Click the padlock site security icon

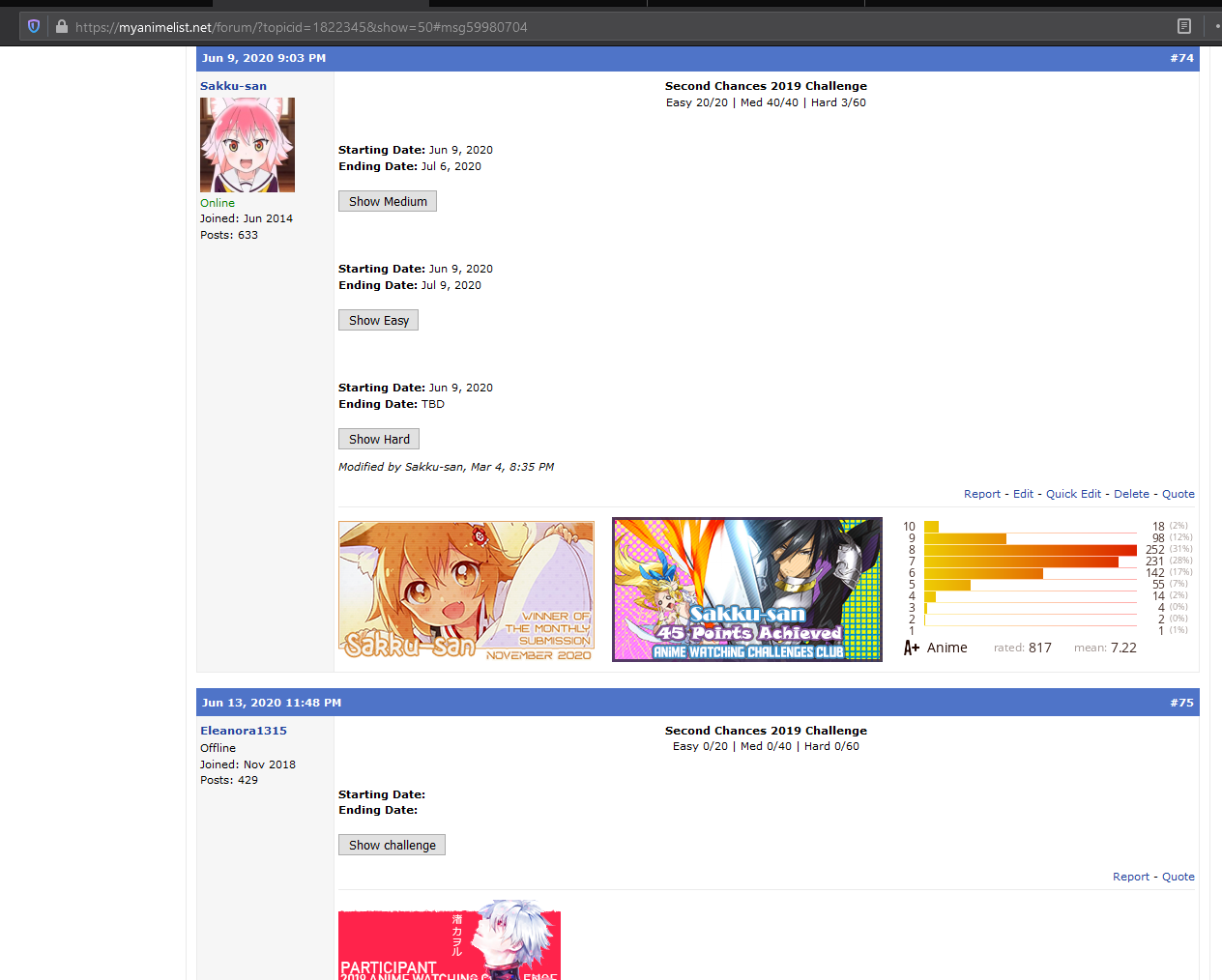point(62,27)
